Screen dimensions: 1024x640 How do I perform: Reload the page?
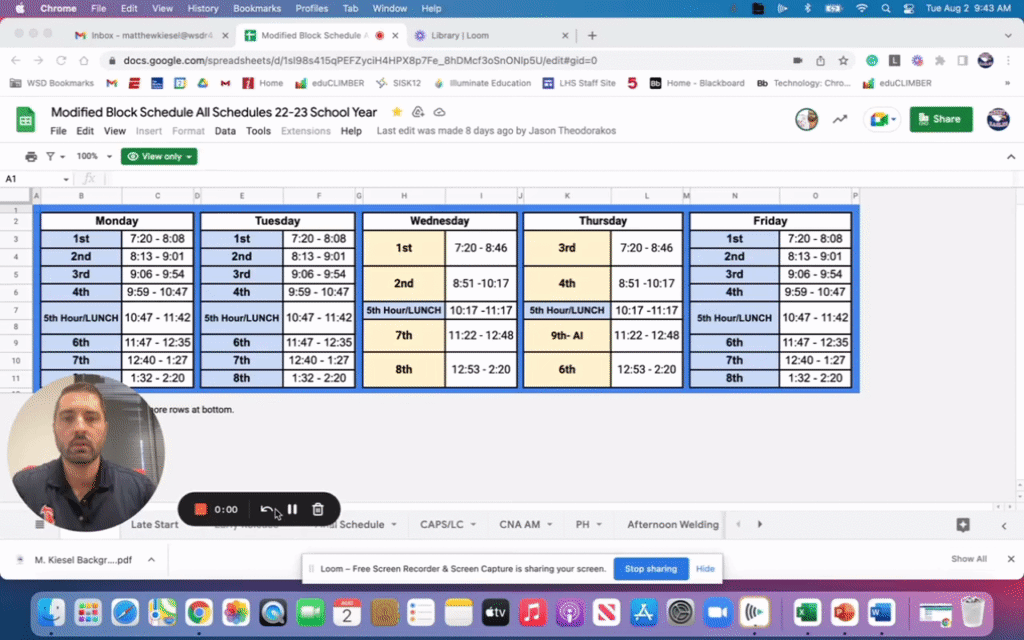pos(61,60)
